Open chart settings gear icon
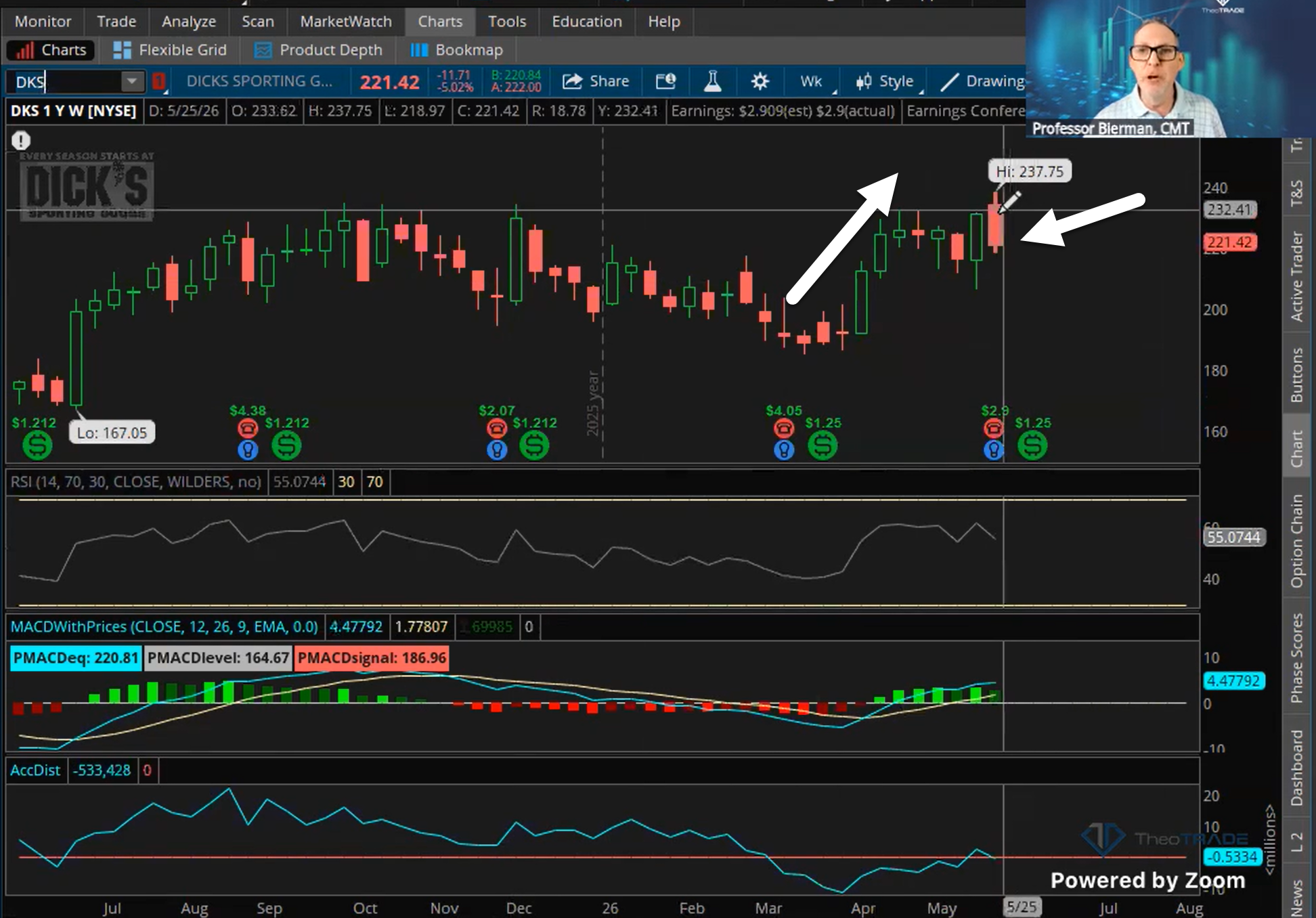The image size is (1316, 918). click(x=760, y=81)
